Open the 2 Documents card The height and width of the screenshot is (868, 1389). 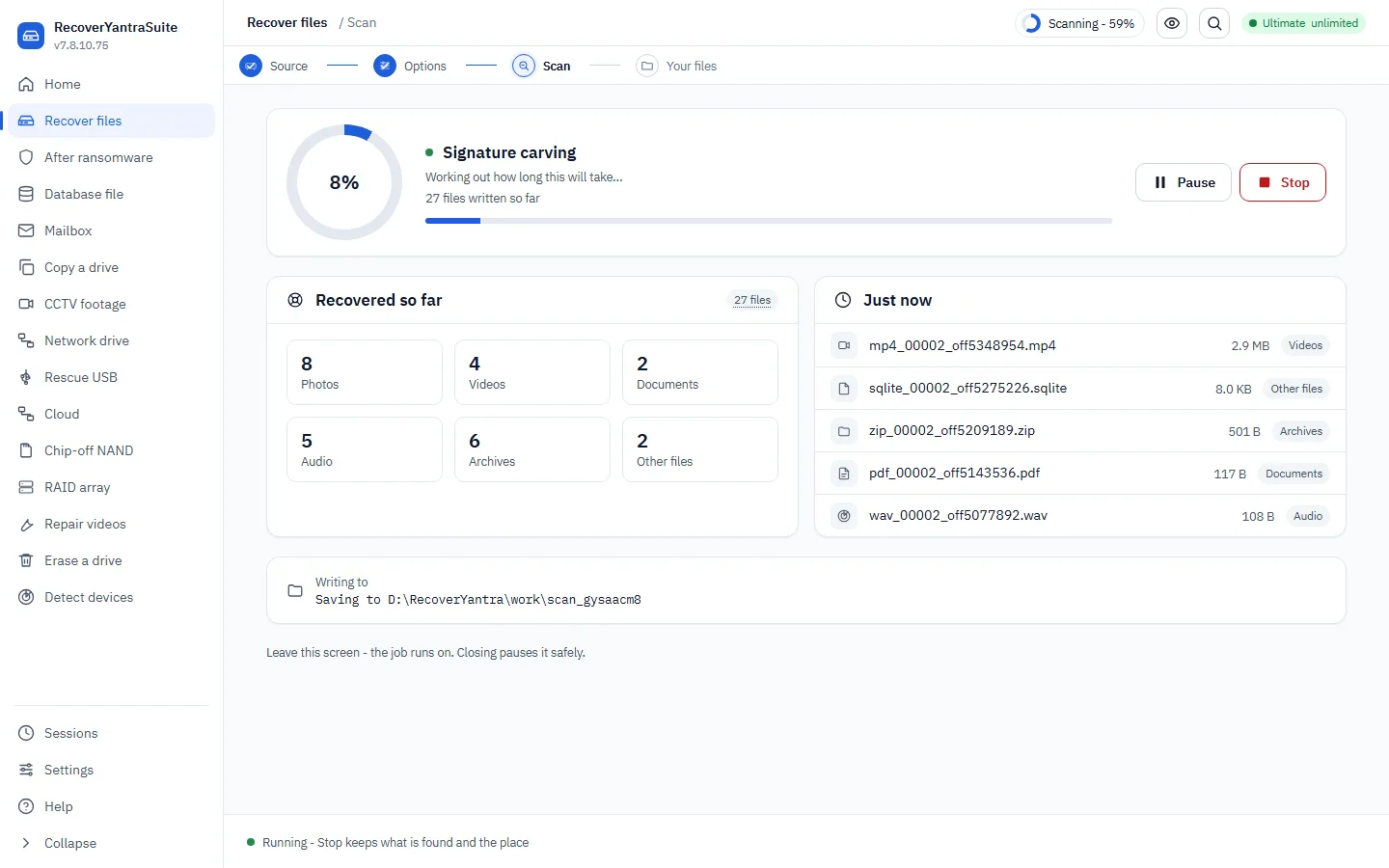700,372
